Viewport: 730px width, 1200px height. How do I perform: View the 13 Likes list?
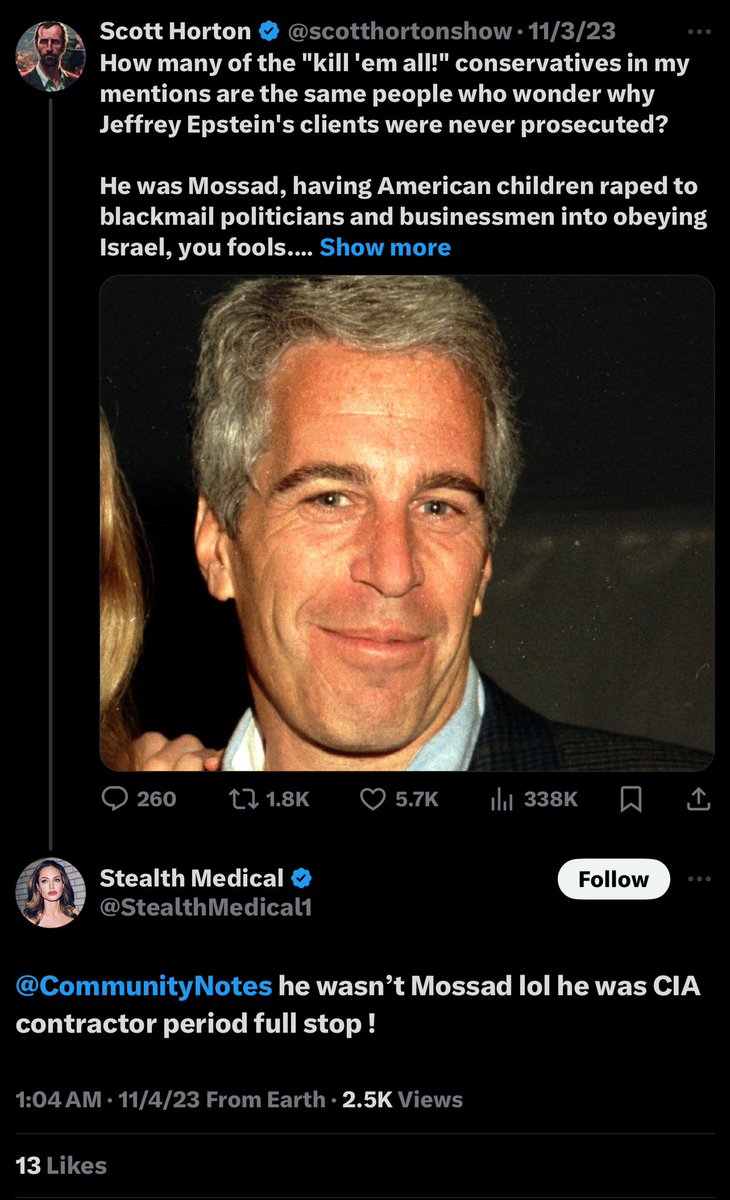(x=61, y=1165)
